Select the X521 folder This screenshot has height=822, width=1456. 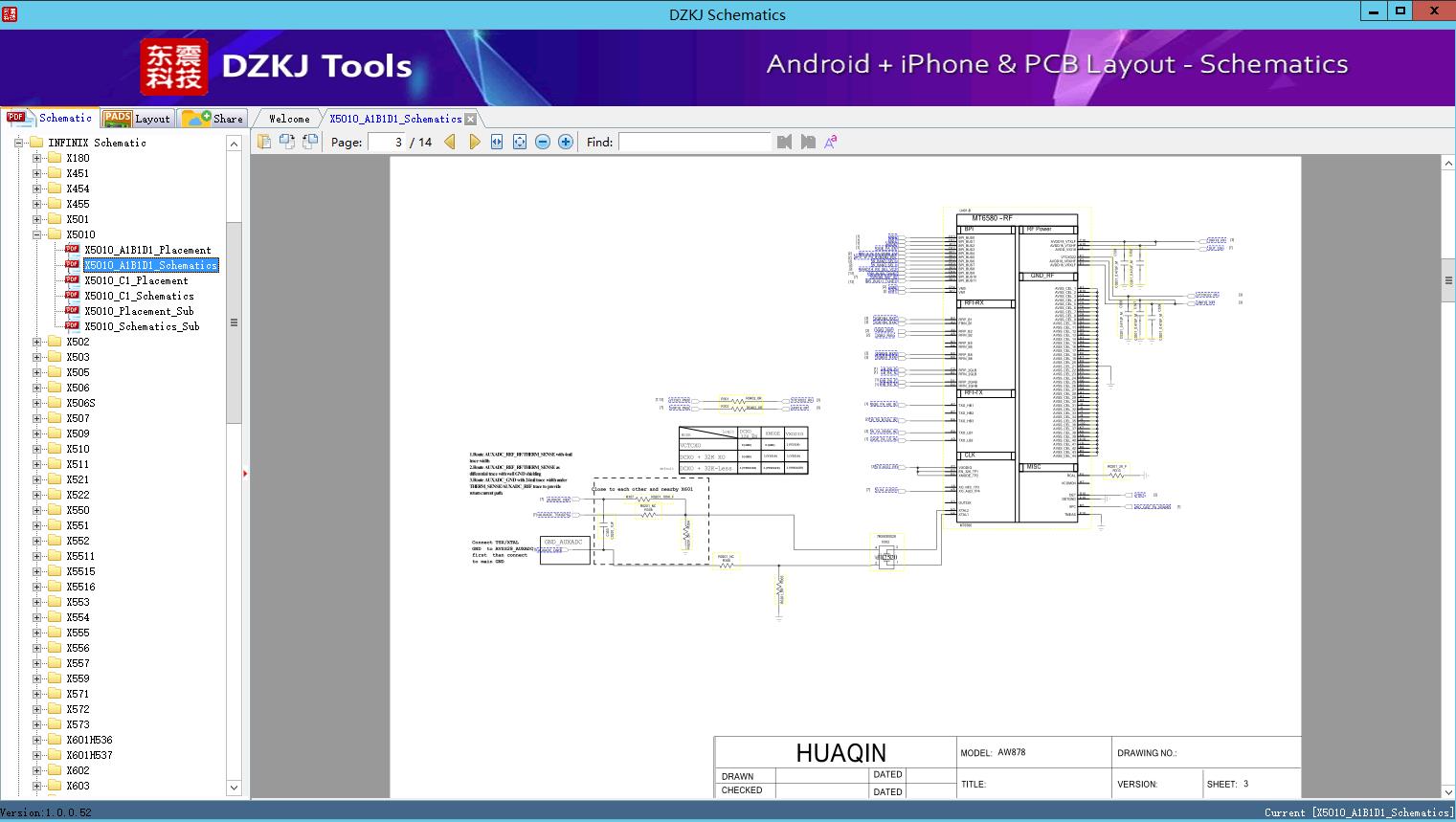(x=78, y=479)
